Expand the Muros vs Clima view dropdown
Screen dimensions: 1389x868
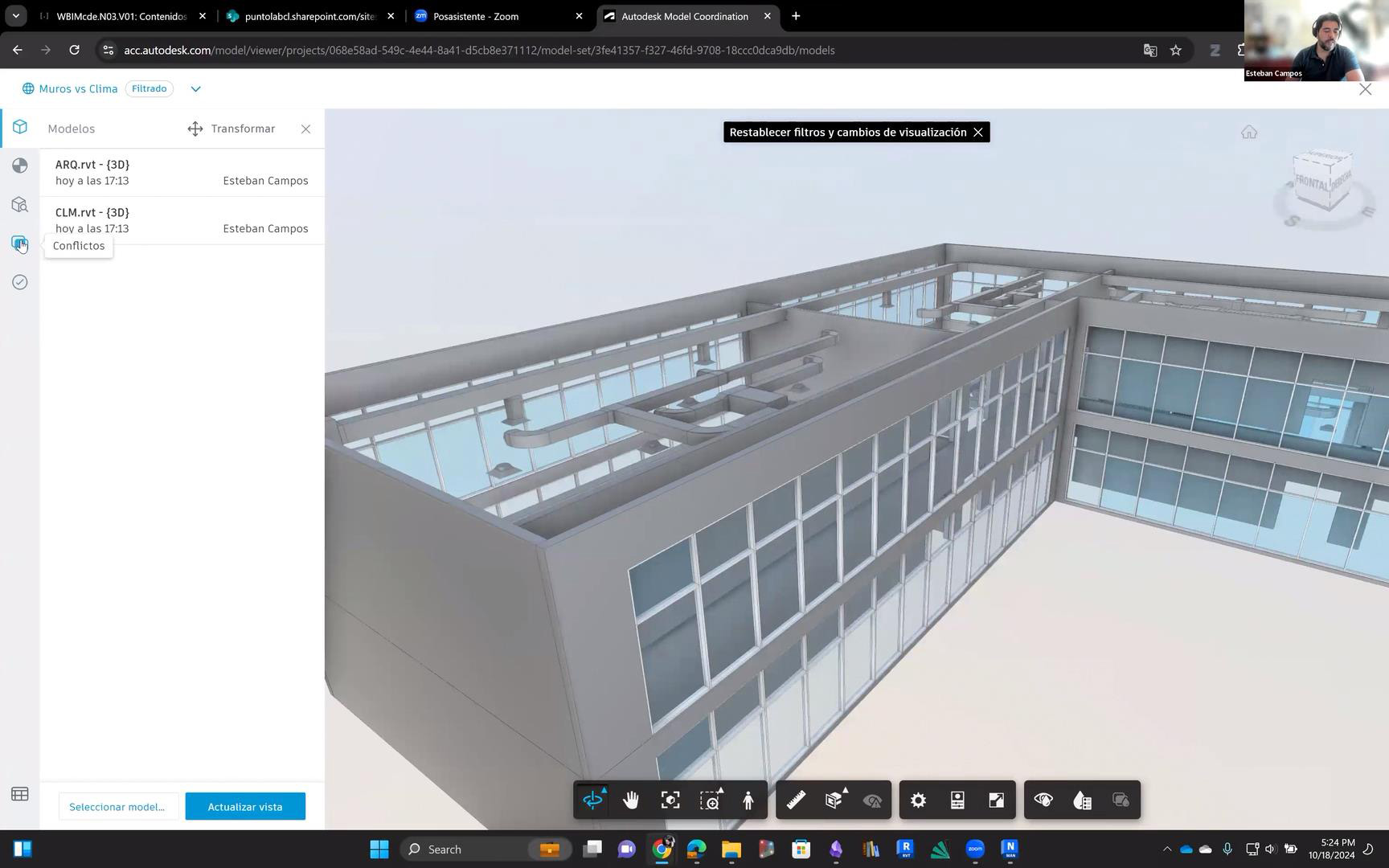(x=195, y=88)
